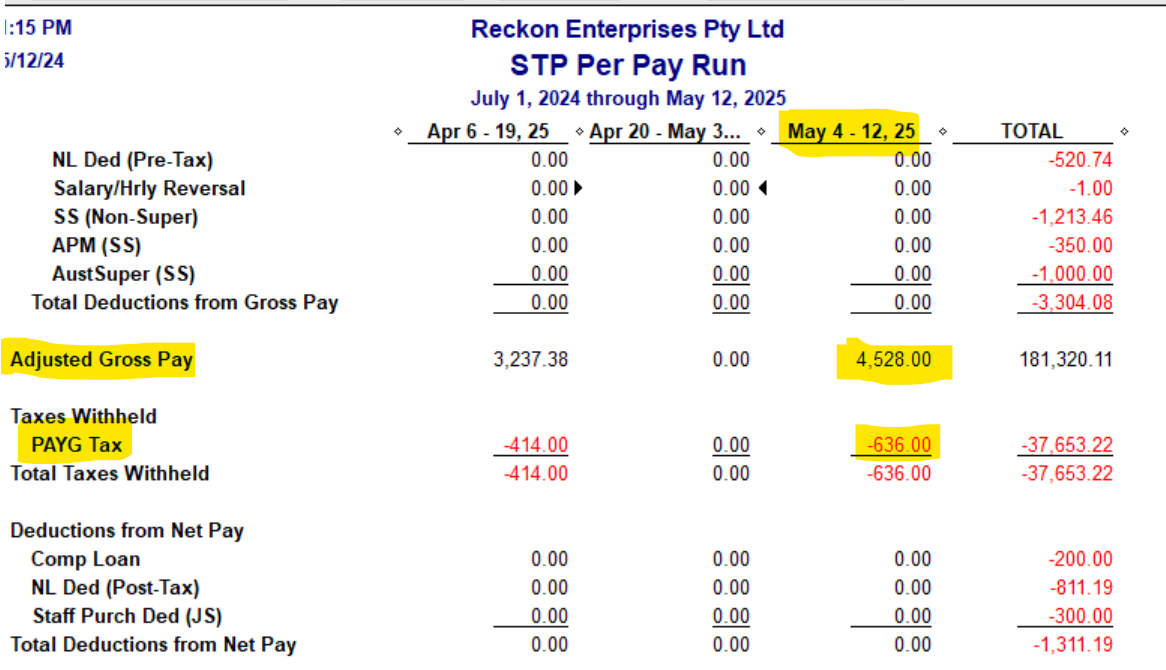The width and height of the screenshot is (1166, 670).
Task: Click the 'SS (Non-Super)' row label
Action: point(126,217)
